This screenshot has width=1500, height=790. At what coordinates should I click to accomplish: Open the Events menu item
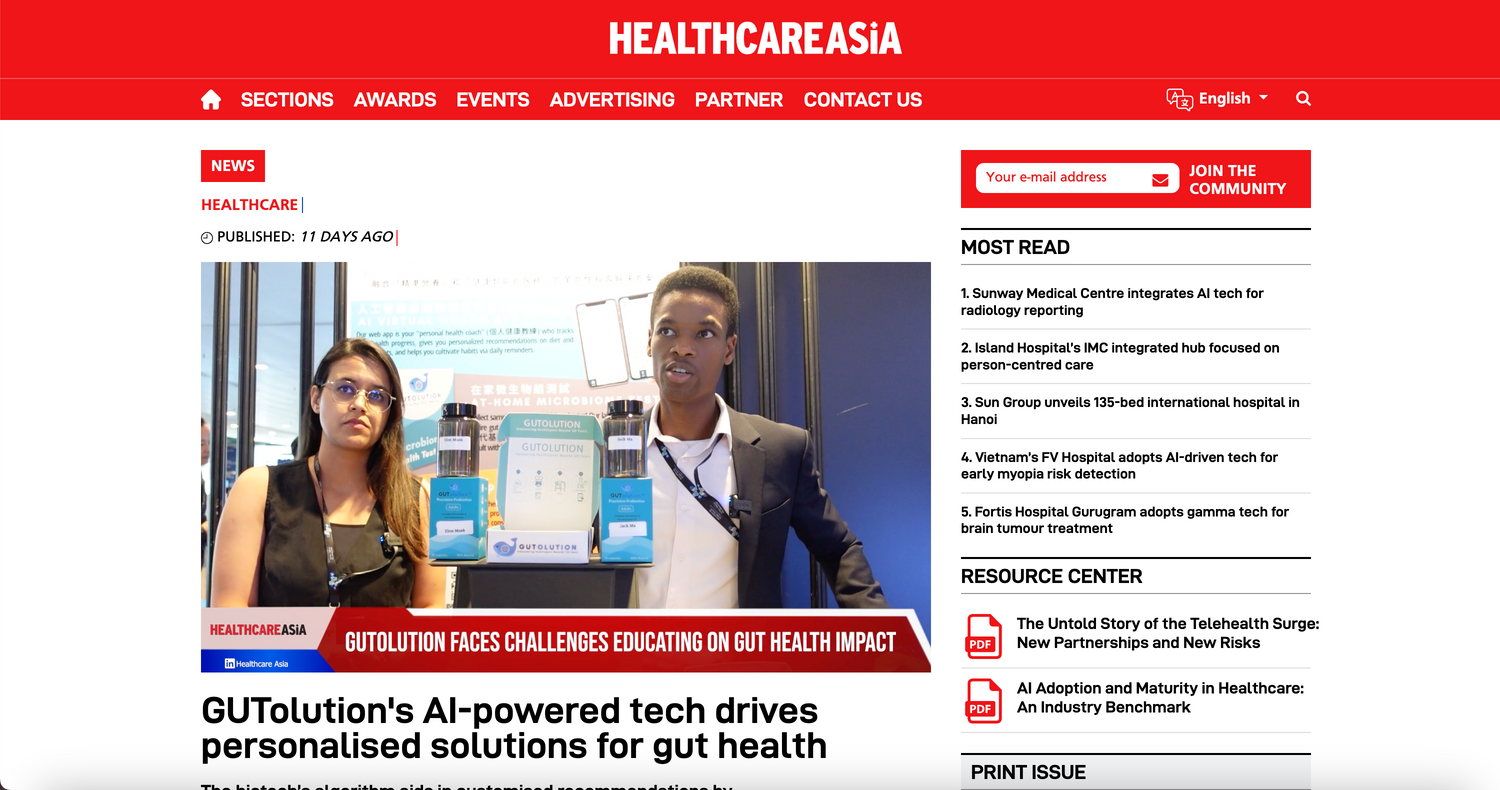pos(493,100)
